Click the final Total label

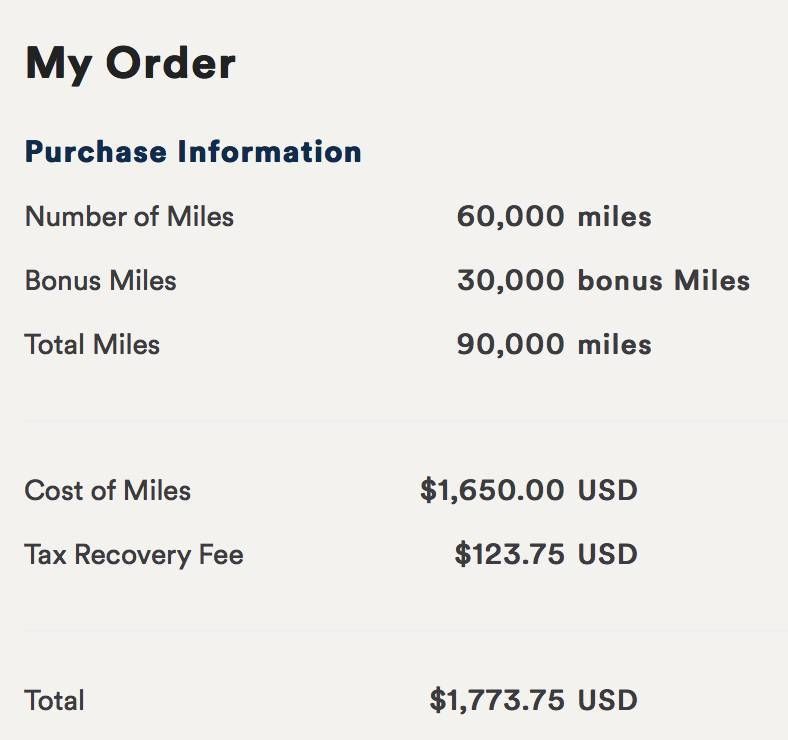[x=54, y=700]
